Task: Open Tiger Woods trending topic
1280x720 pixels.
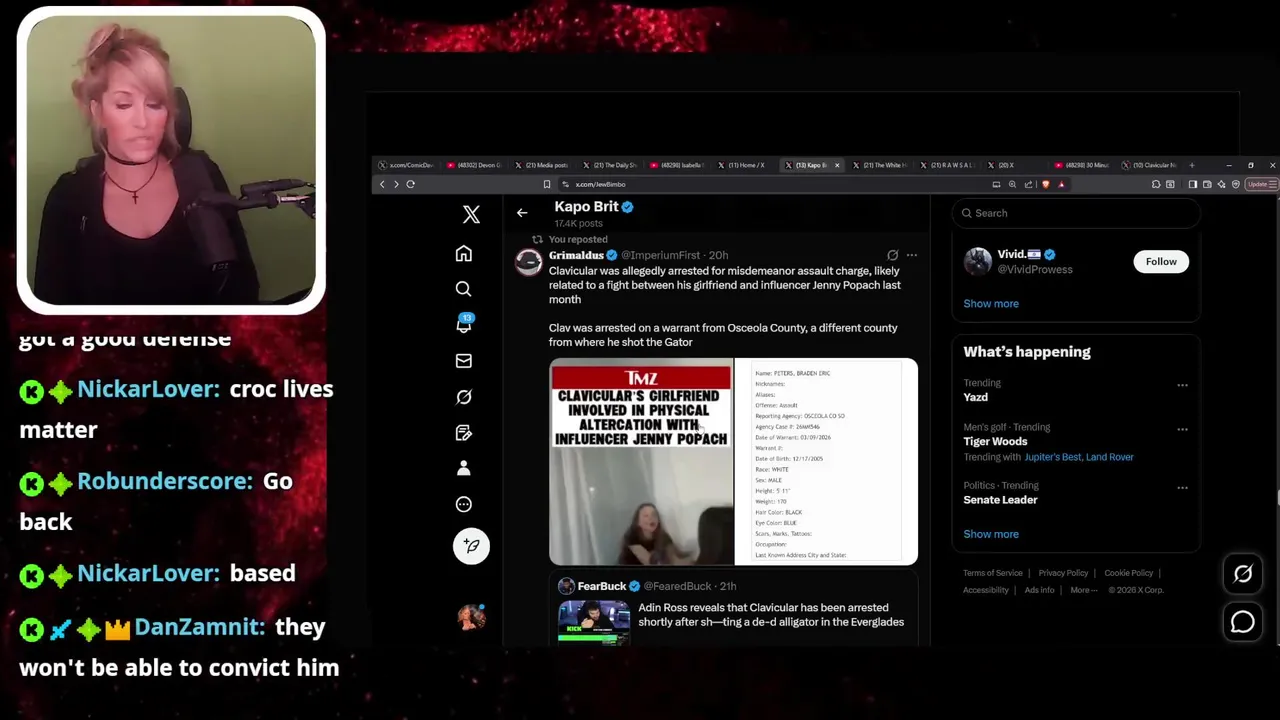Action: pyautogui.click(x=995, y=441)
